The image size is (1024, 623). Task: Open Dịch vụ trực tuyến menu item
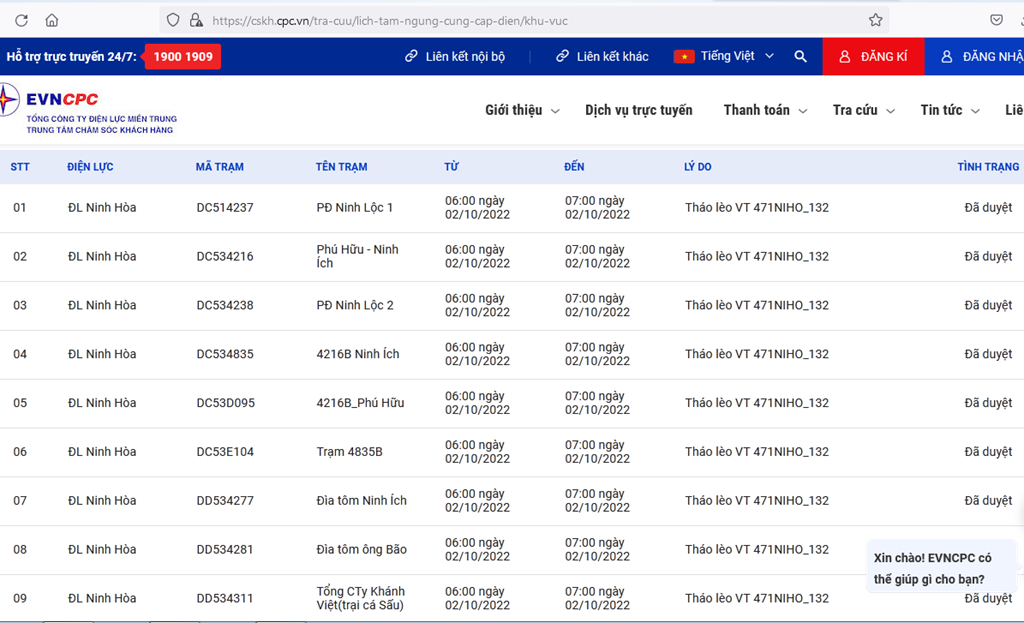coord(638,110)
